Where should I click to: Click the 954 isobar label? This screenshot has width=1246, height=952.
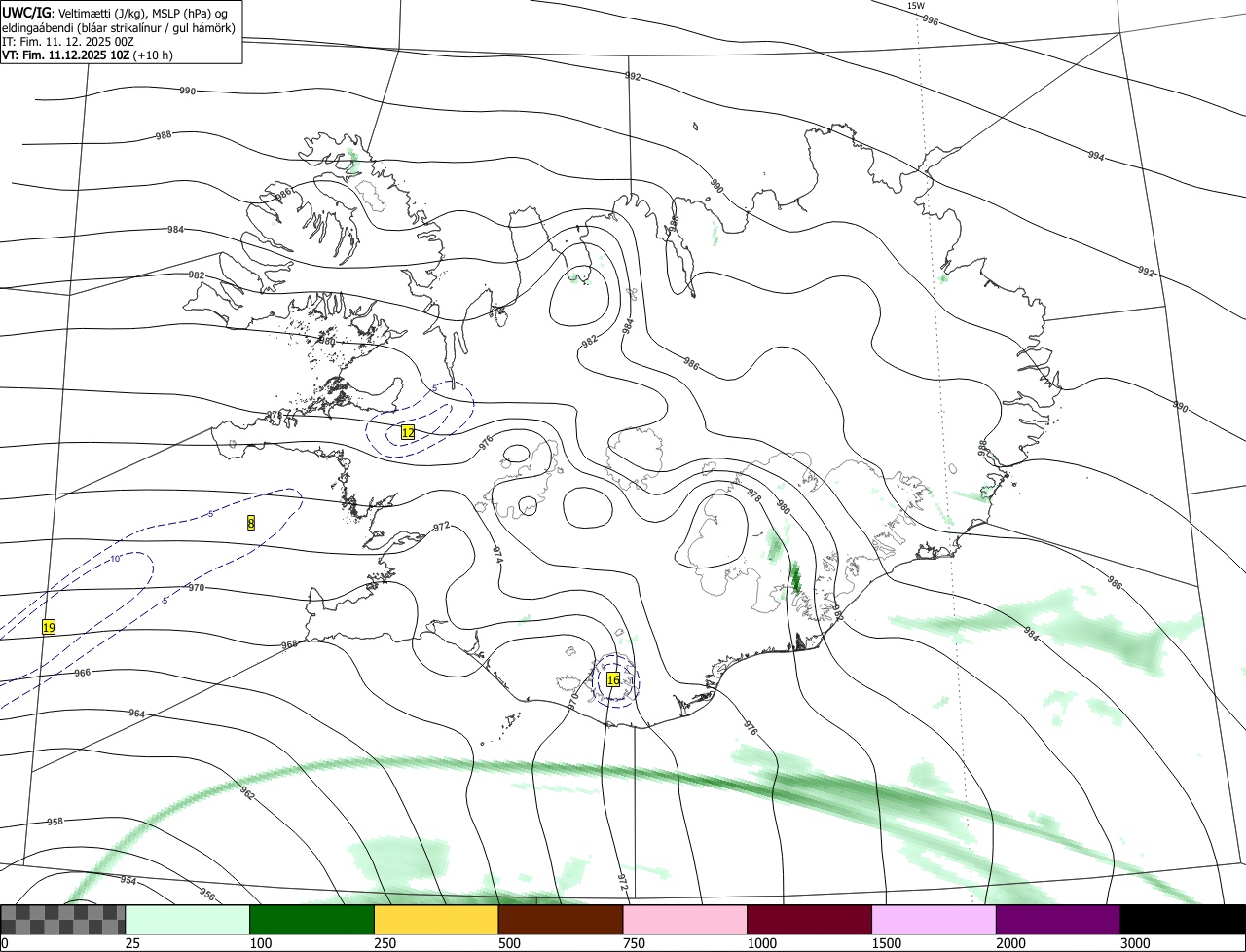tap(128, 880)
